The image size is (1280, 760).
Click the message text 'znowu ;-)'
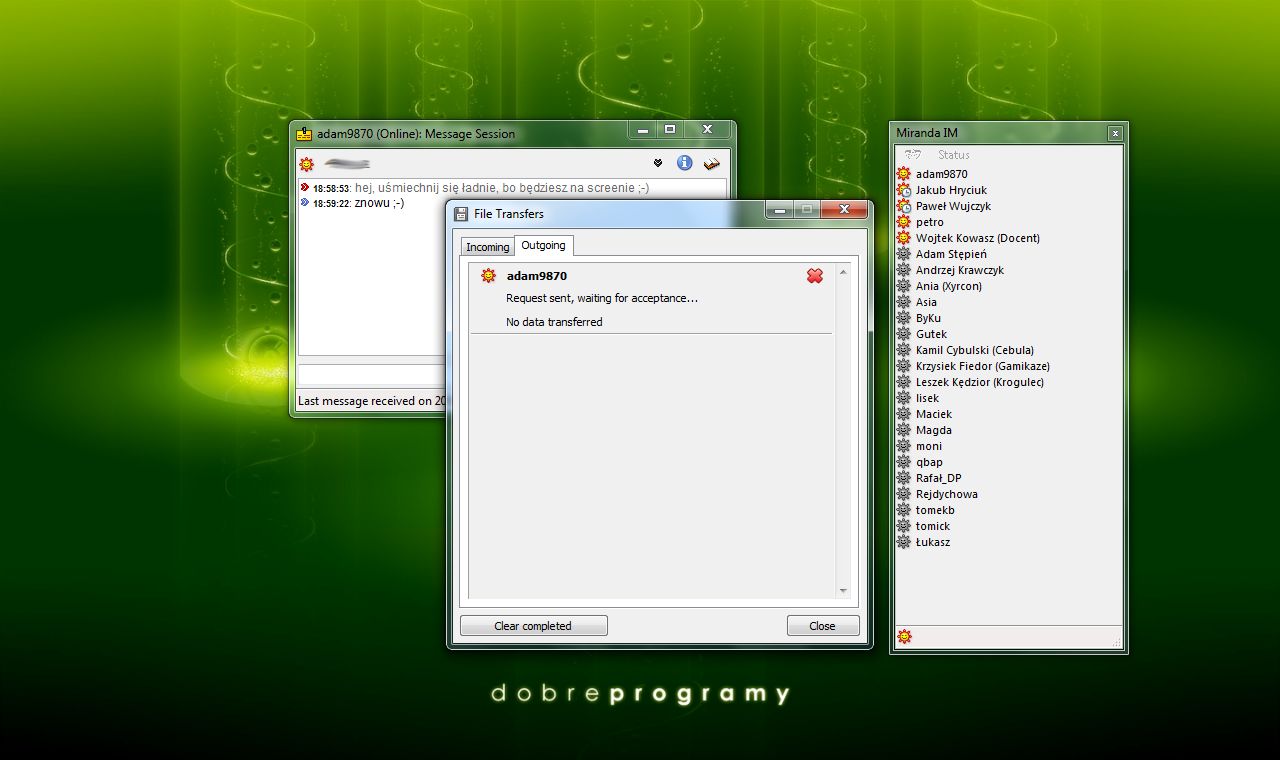pyautogui.click(x=379, y=203)
